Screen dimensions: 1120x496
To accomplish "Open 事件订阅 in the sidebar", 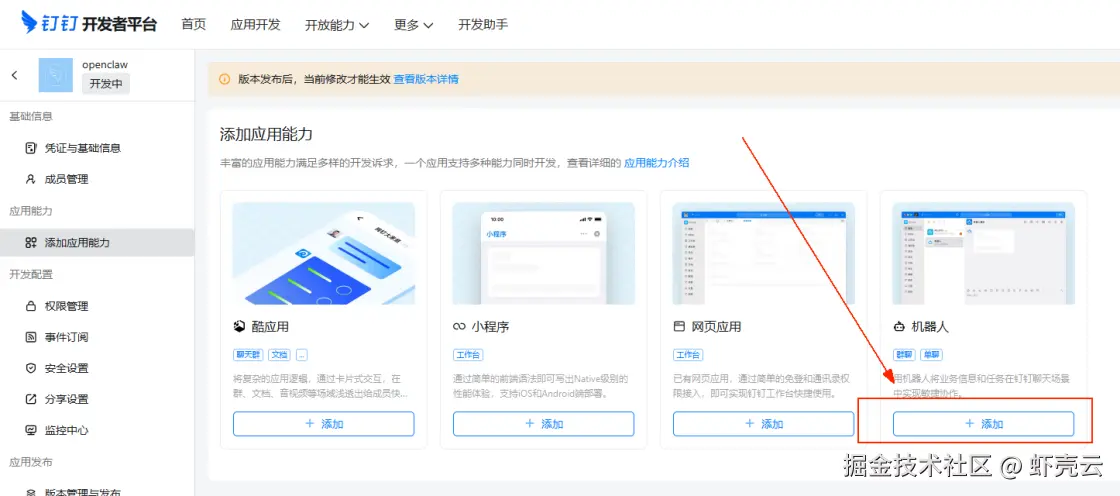I will (x=97, y=337).
